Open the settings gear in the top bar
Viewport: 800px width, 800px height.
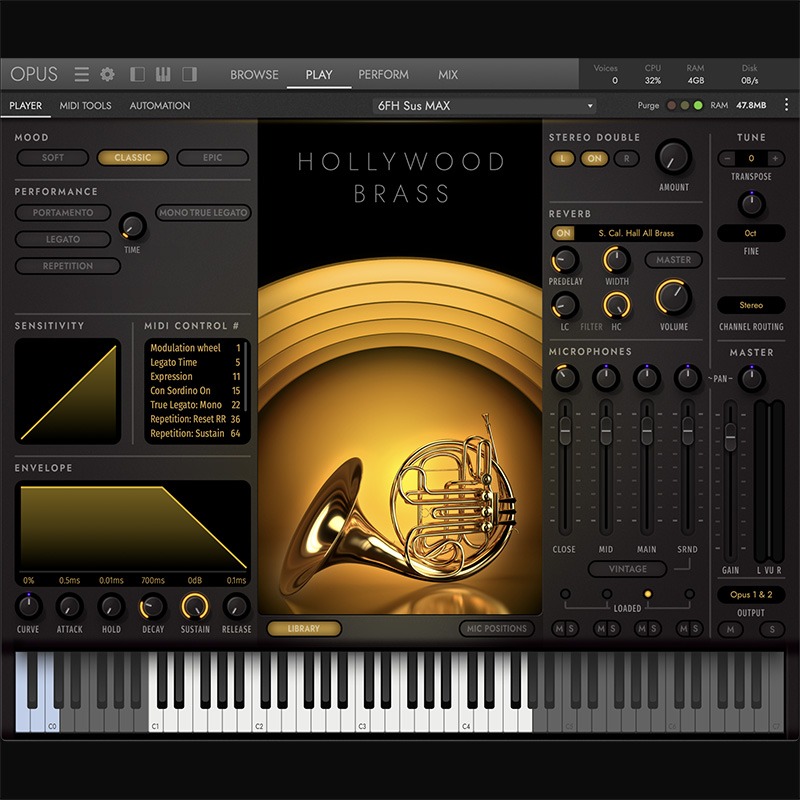(x=107, y=74)
